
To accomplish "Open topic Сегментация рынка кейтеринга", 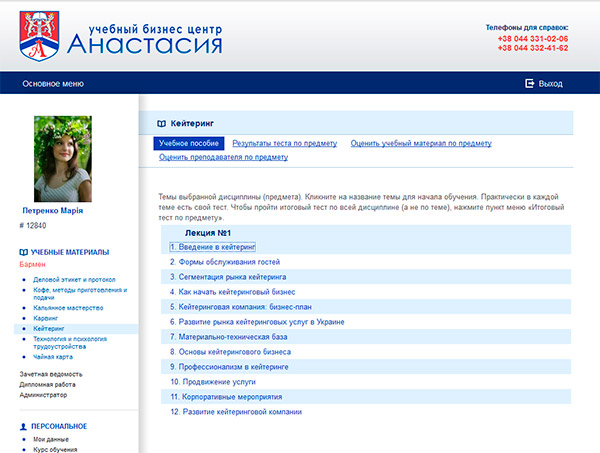I will (228, 276).
